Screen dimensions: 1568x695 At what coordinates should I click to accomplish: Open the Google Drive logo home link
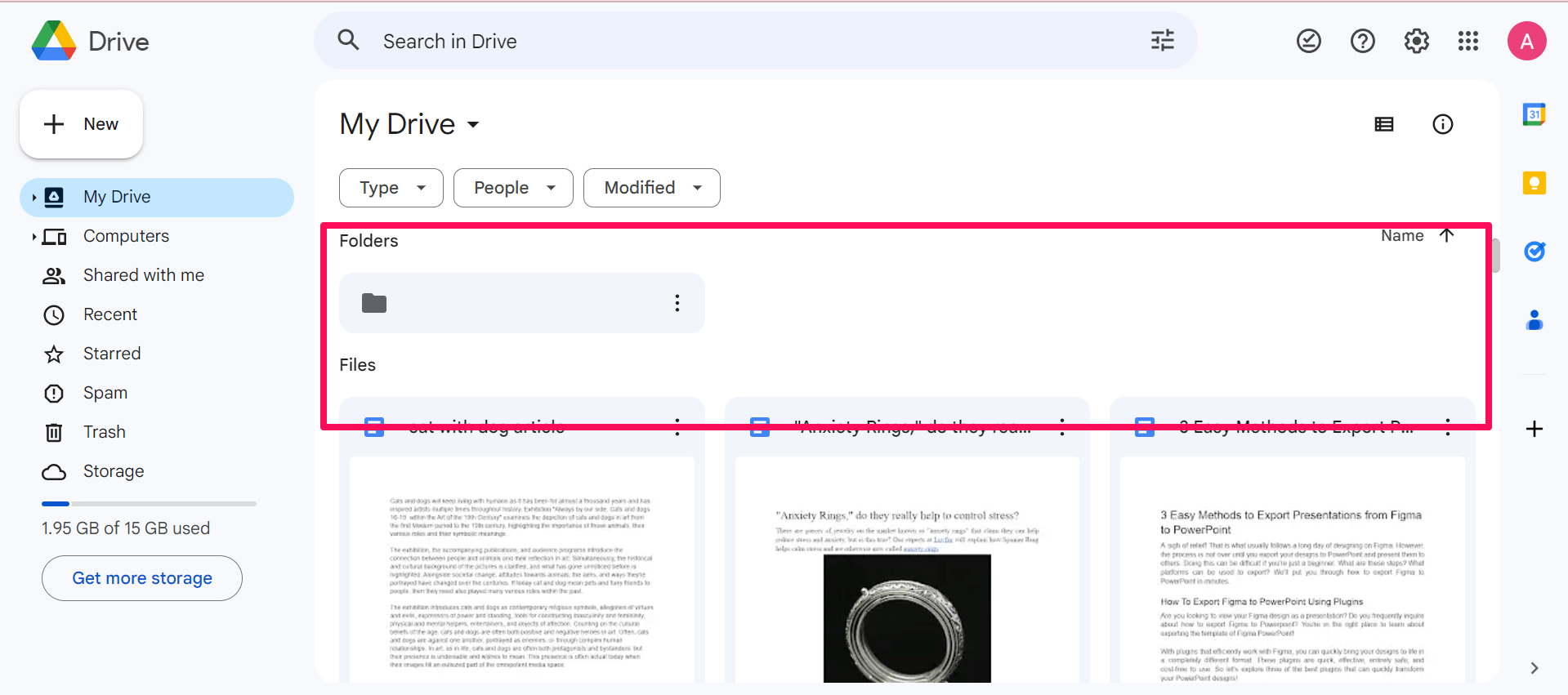(x=90, y=41)
